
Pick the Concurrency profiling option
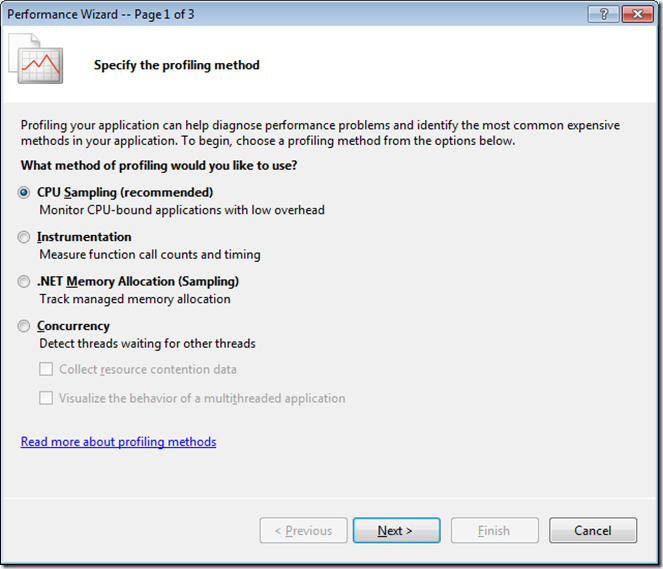25,326
